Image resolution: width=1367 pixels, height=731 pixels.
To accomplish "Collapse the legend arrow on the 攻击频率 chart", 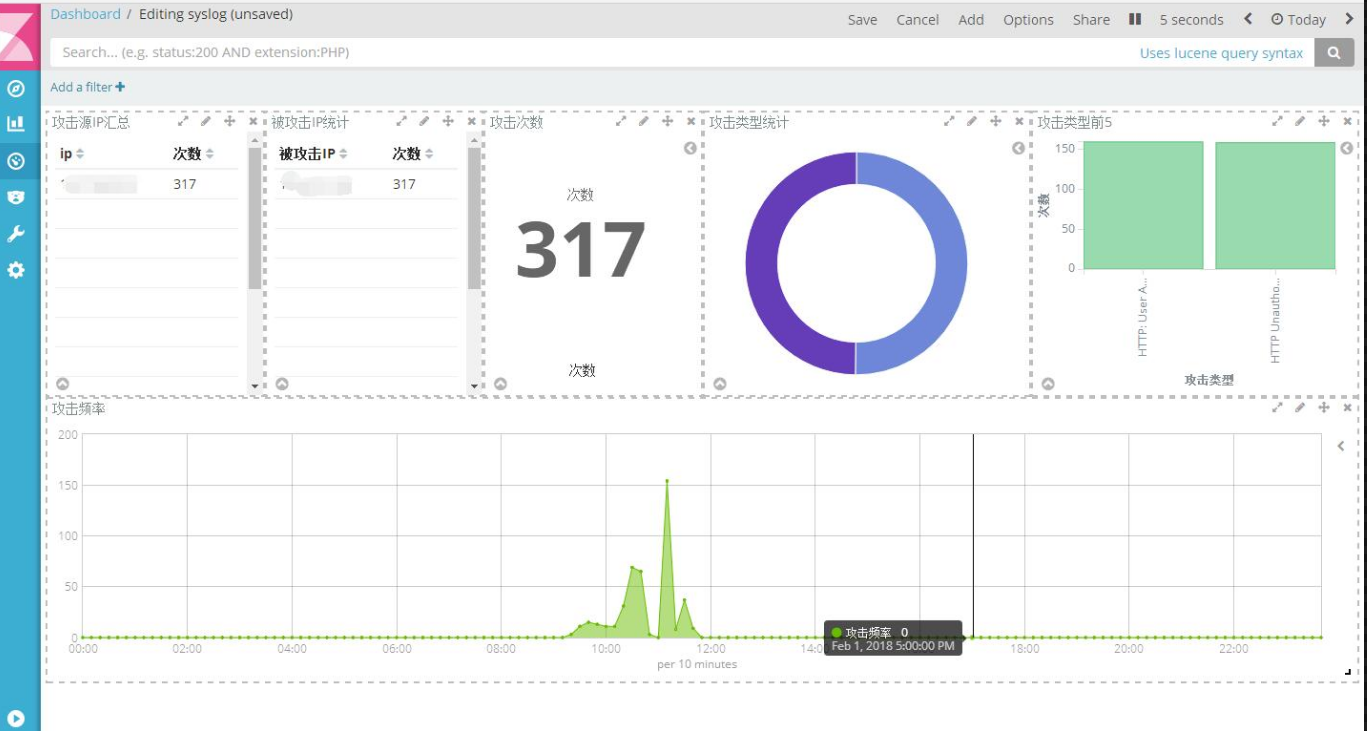I will pyautogui.click(x=1341, y=446).
